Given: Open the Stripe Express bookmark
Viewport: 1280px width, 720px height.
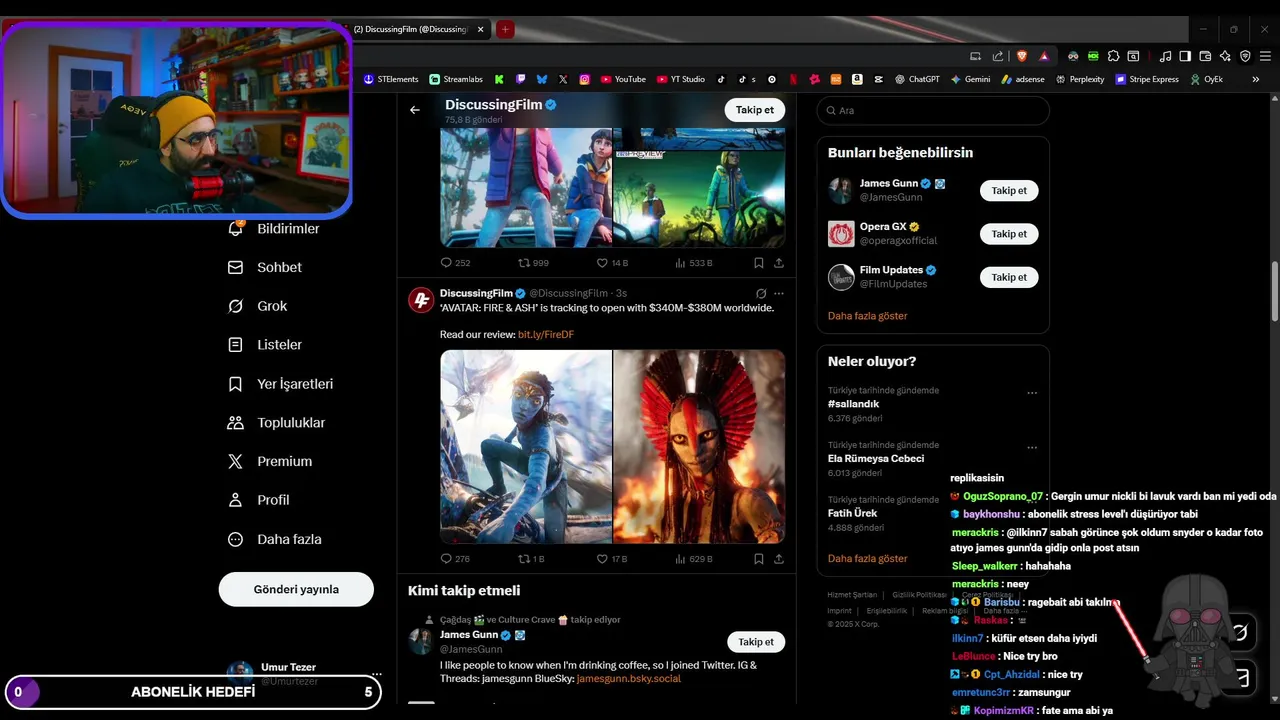Looking at the screenshot, I should click(1147, 79).
